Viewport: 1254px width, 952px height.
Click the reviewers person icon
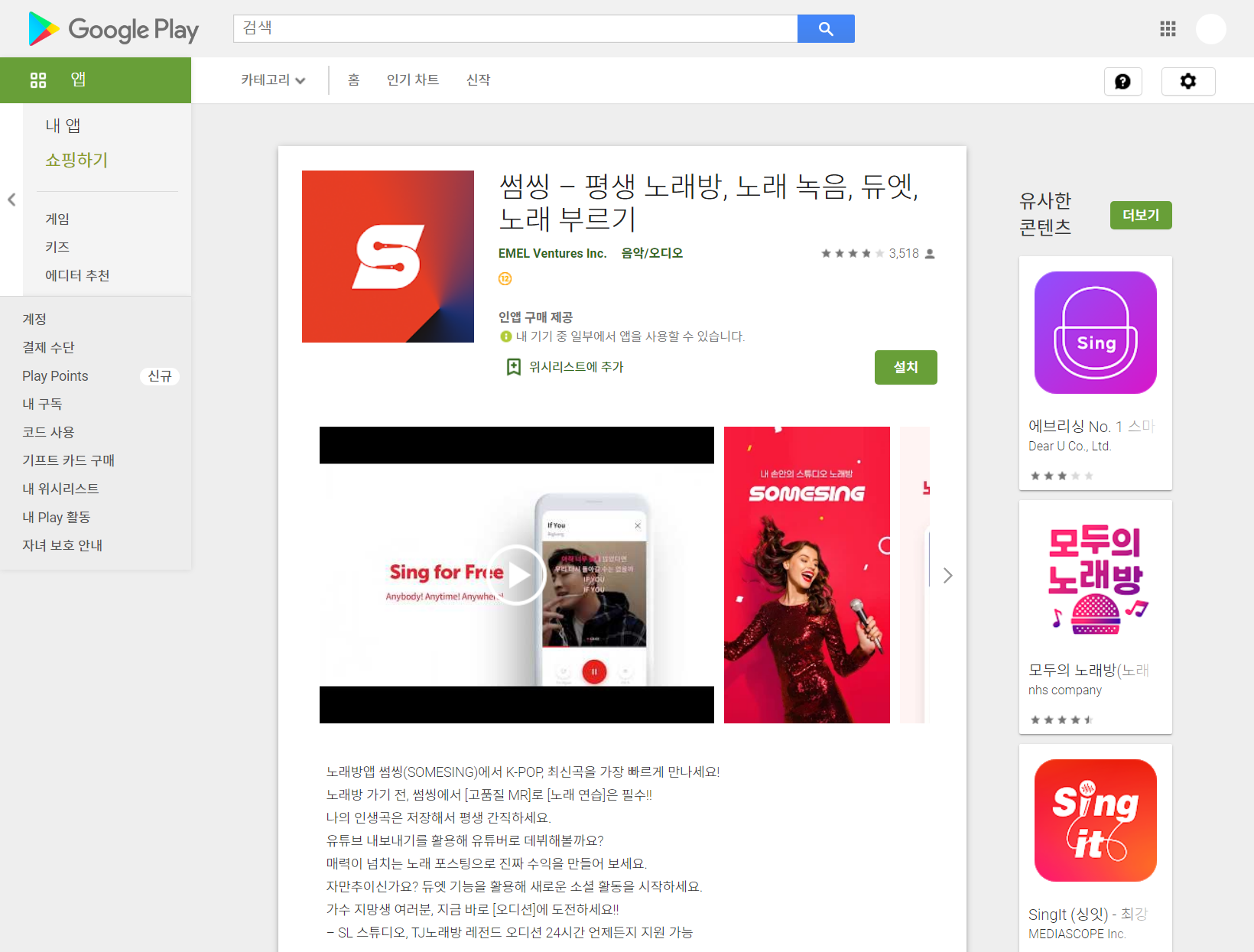(x=930, y=254)
